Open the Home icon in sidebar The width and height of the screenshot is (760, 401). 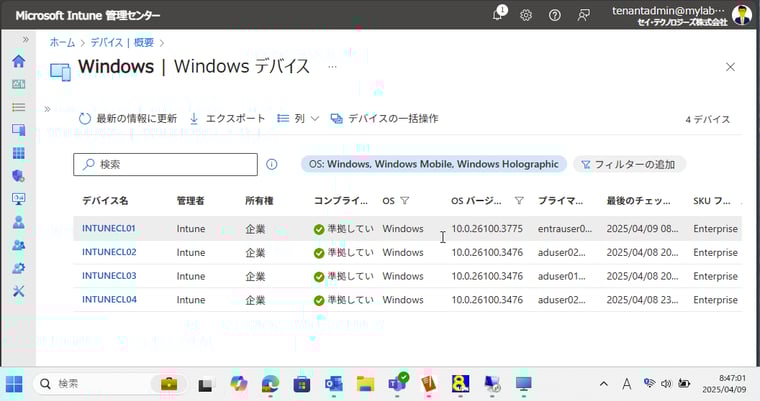pyautogui.click(x=18, y=61)
